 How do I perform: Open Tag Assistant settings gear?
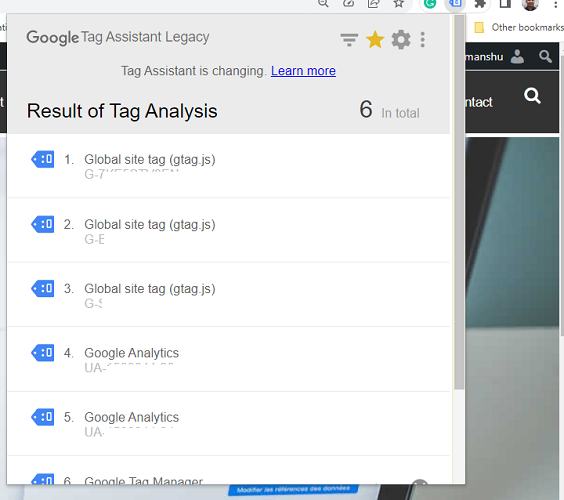pos(401,39)
